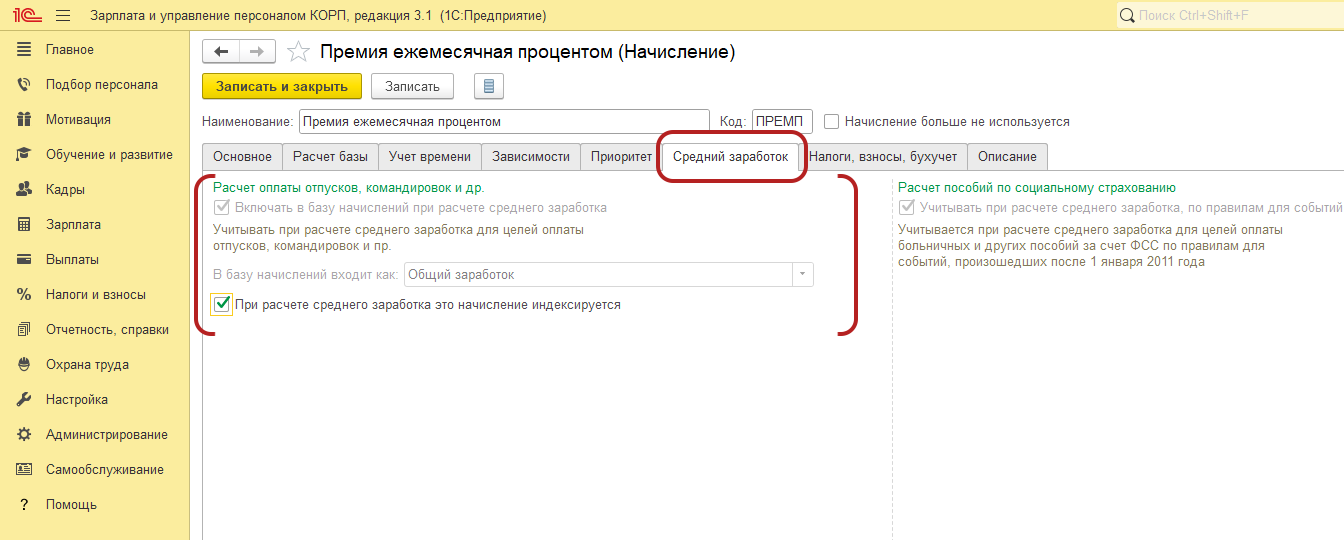Click the back arrow navigation button
Screen dimensions: 1344x540
tap(221, 52)
